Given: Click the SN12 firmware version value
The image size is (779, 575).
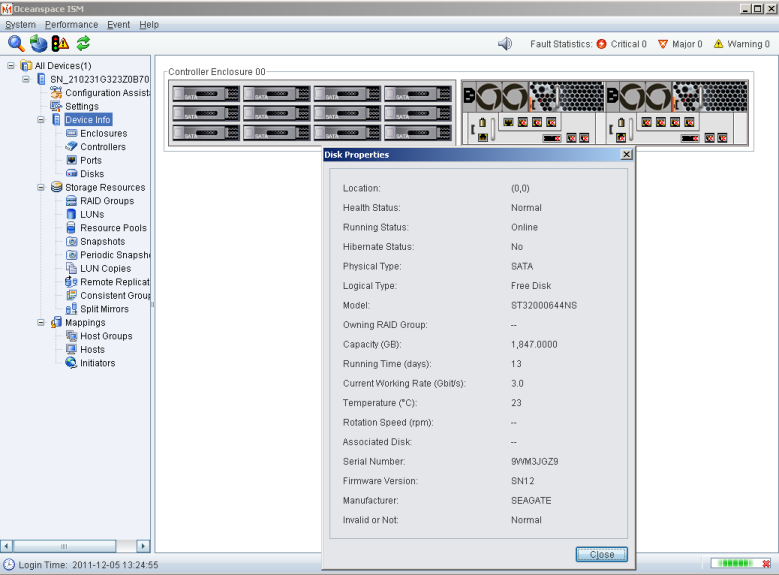Looking at the screenshot, I should point(523,481).
